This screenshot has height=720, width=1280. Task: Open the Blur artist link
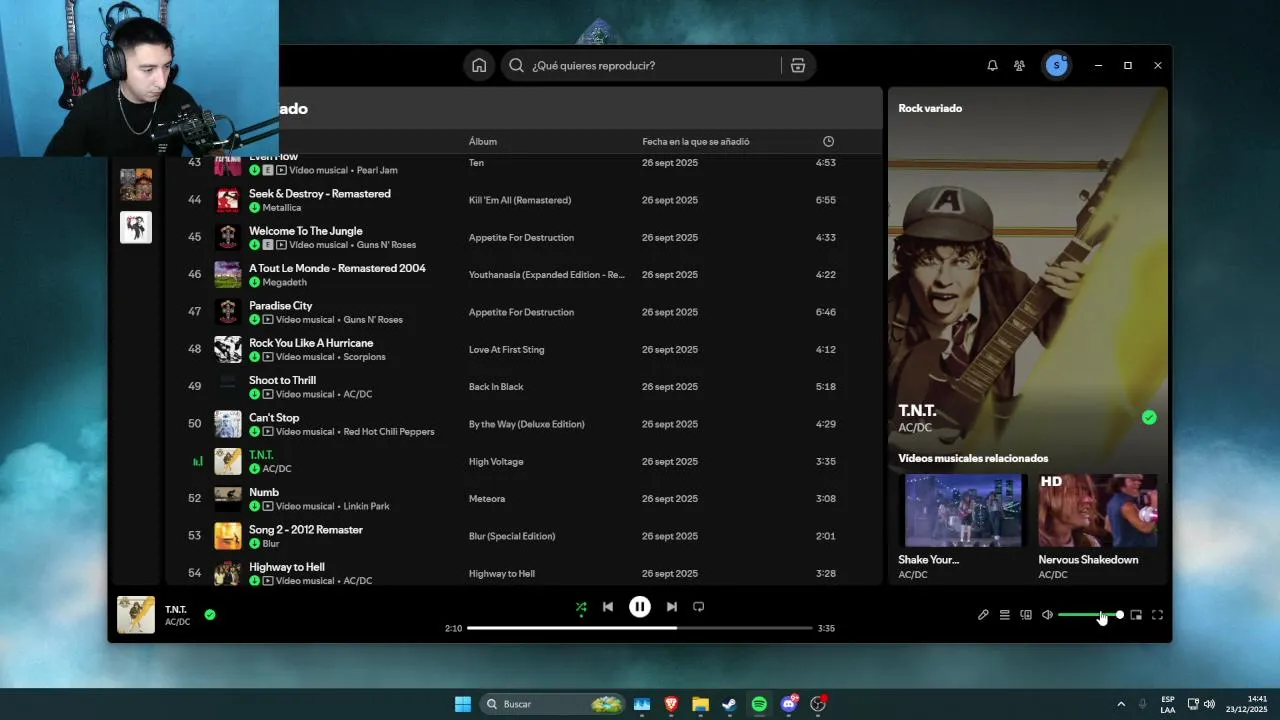[271, 544]
